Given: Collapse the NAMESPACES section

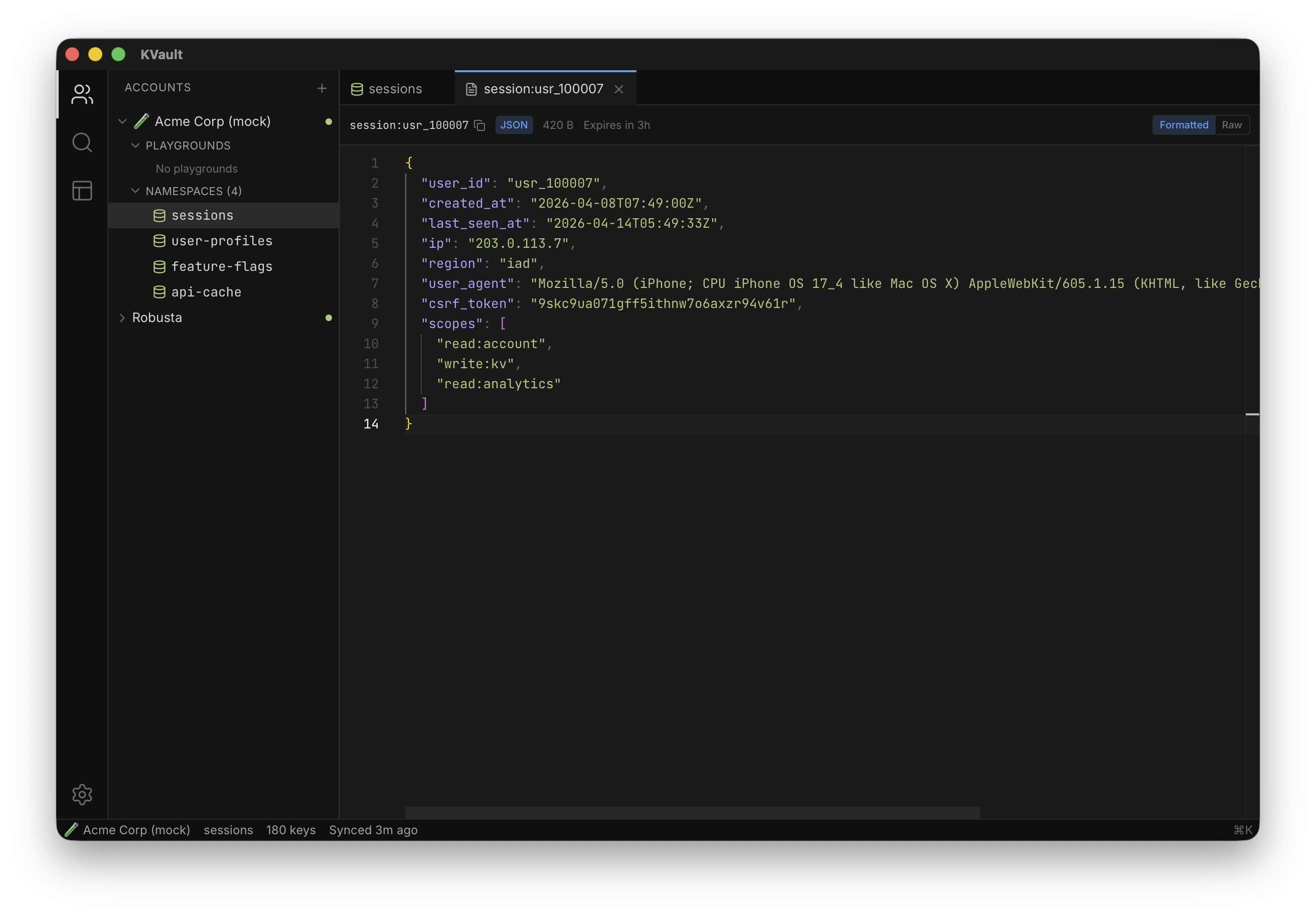Looking at the screenshot, I should coord(136,191).
